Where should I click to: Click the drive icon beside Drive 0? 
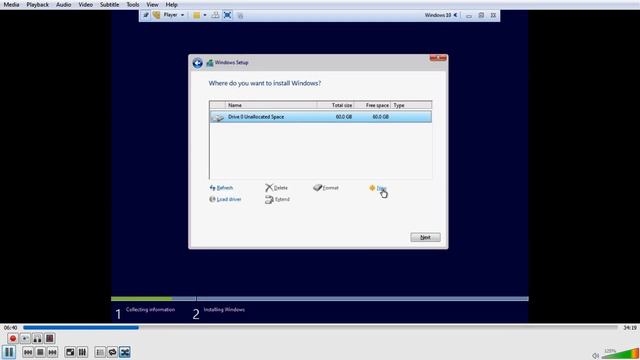point(218,117)
